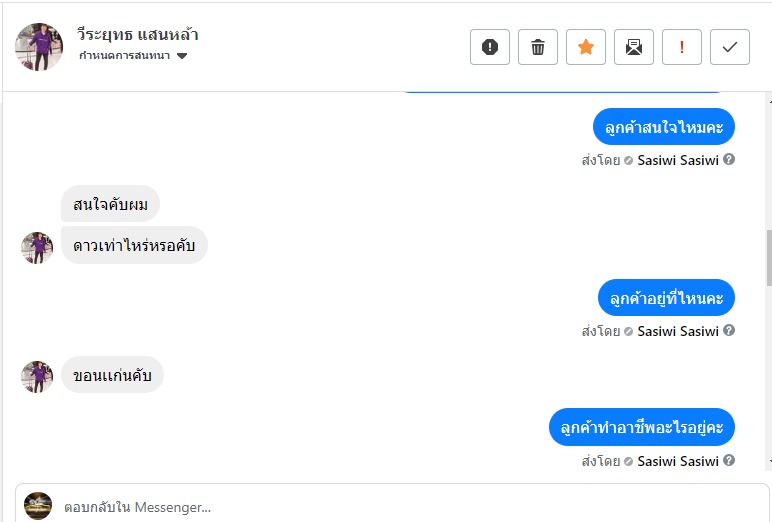Open วีระยุทธ's profile picture in header
The width and height of the screenshot is (772, 522).
[x=39, y=46]
